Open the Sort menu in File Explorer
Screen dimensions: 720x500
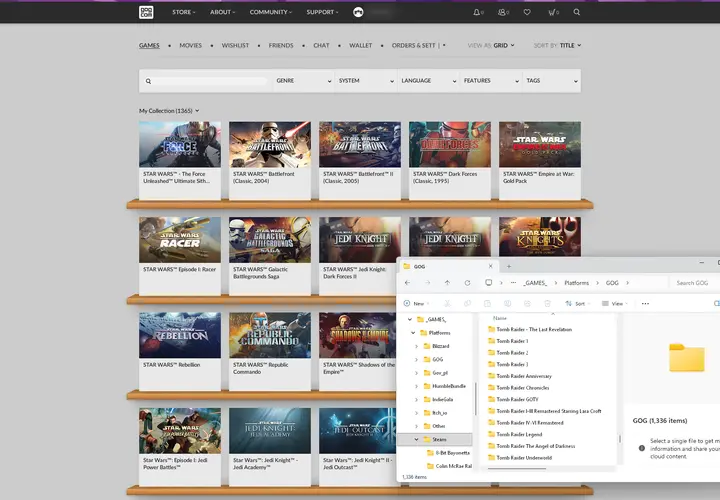pos(577,303)
